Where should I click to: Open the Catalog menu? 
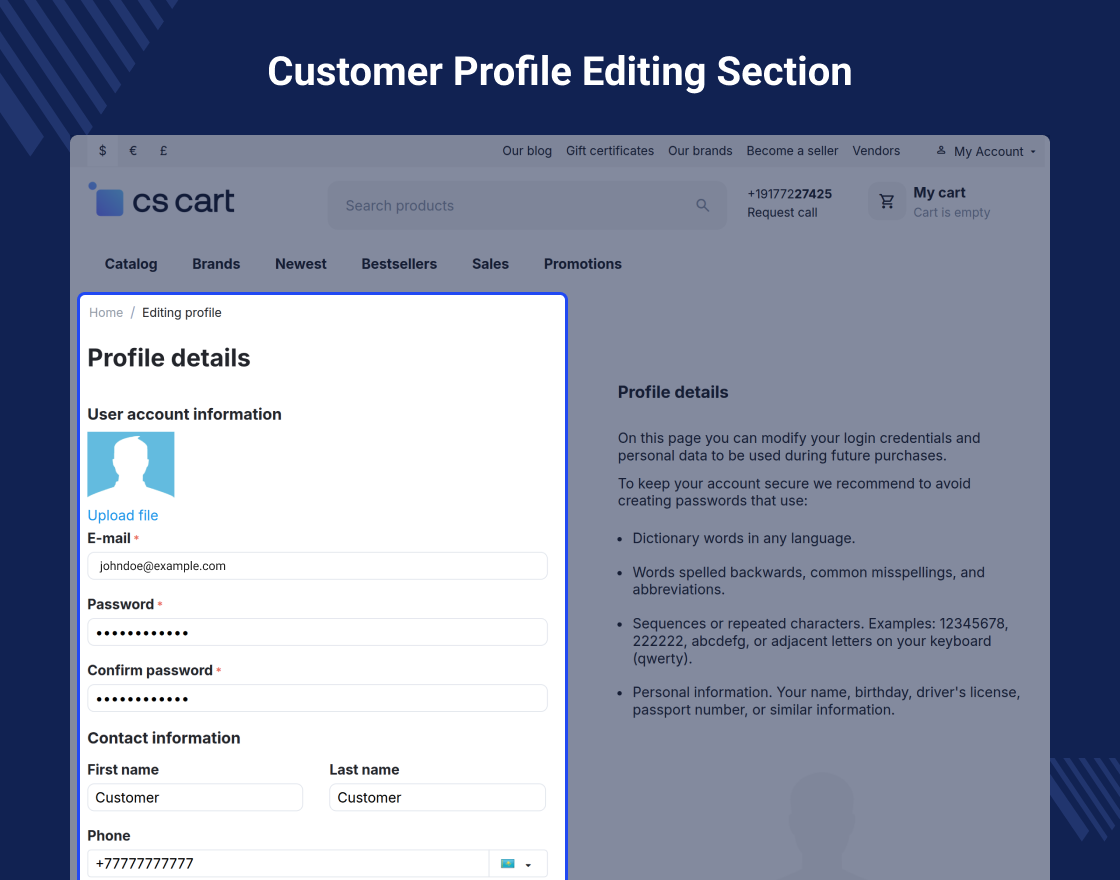[x=131, y=264]
